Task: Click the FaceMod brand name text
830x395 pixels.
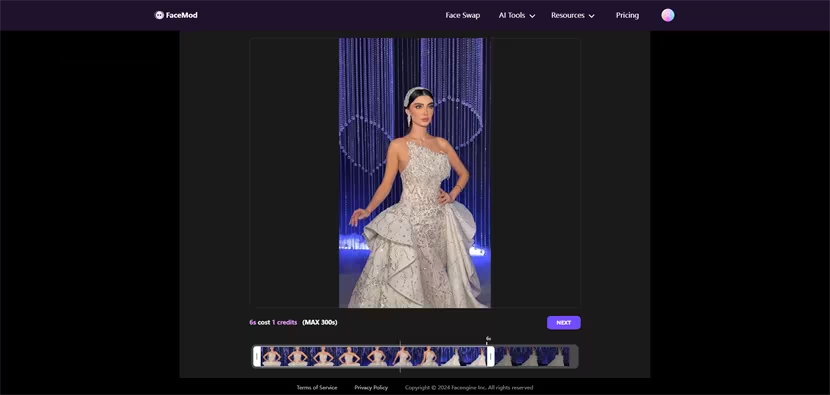Action: coord(182,15)
